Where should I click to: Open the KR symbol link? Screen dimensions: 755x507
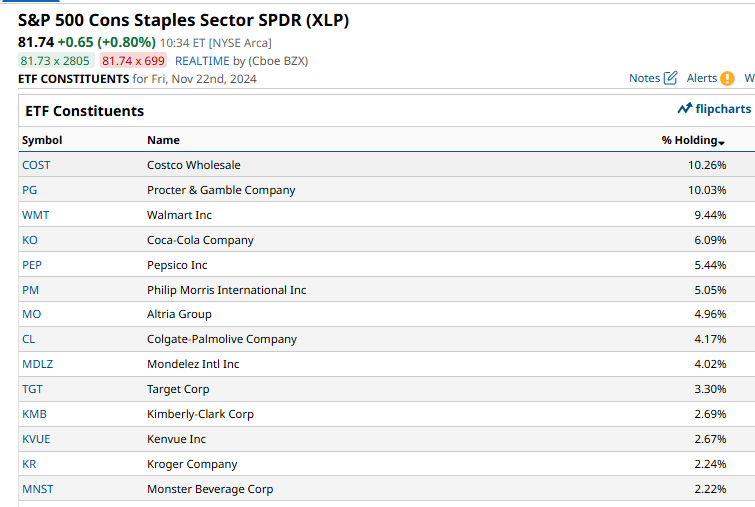pos(29,465)
